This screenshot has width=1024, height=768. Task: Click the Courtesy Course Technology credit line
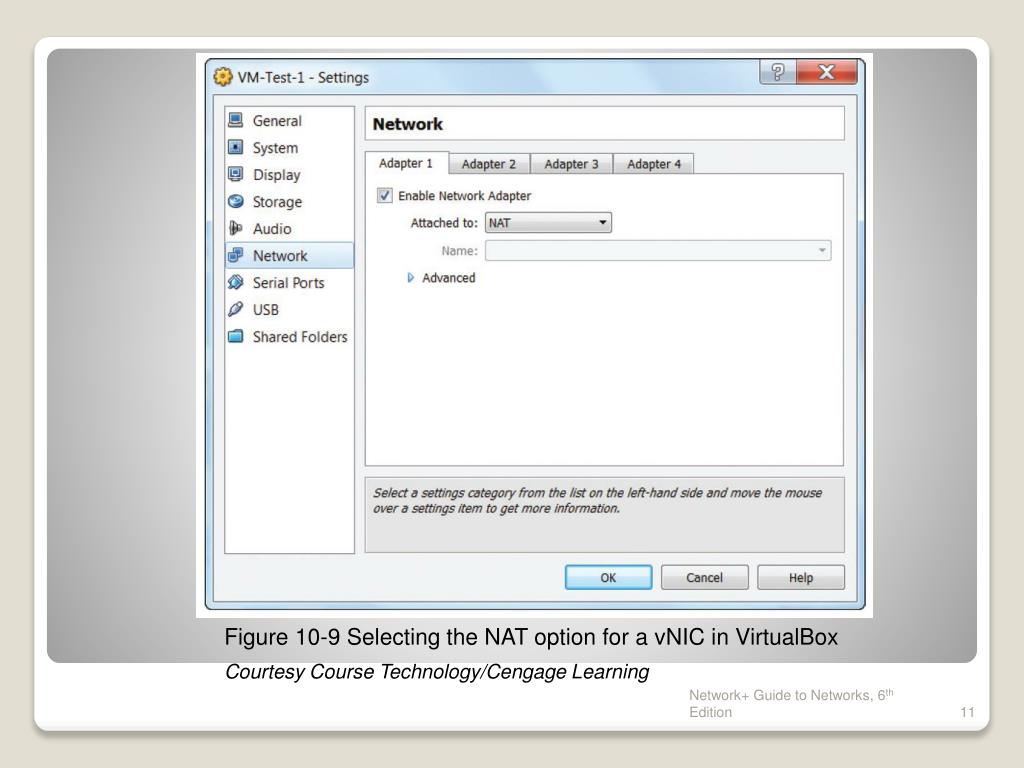click(x=437, y=672)
